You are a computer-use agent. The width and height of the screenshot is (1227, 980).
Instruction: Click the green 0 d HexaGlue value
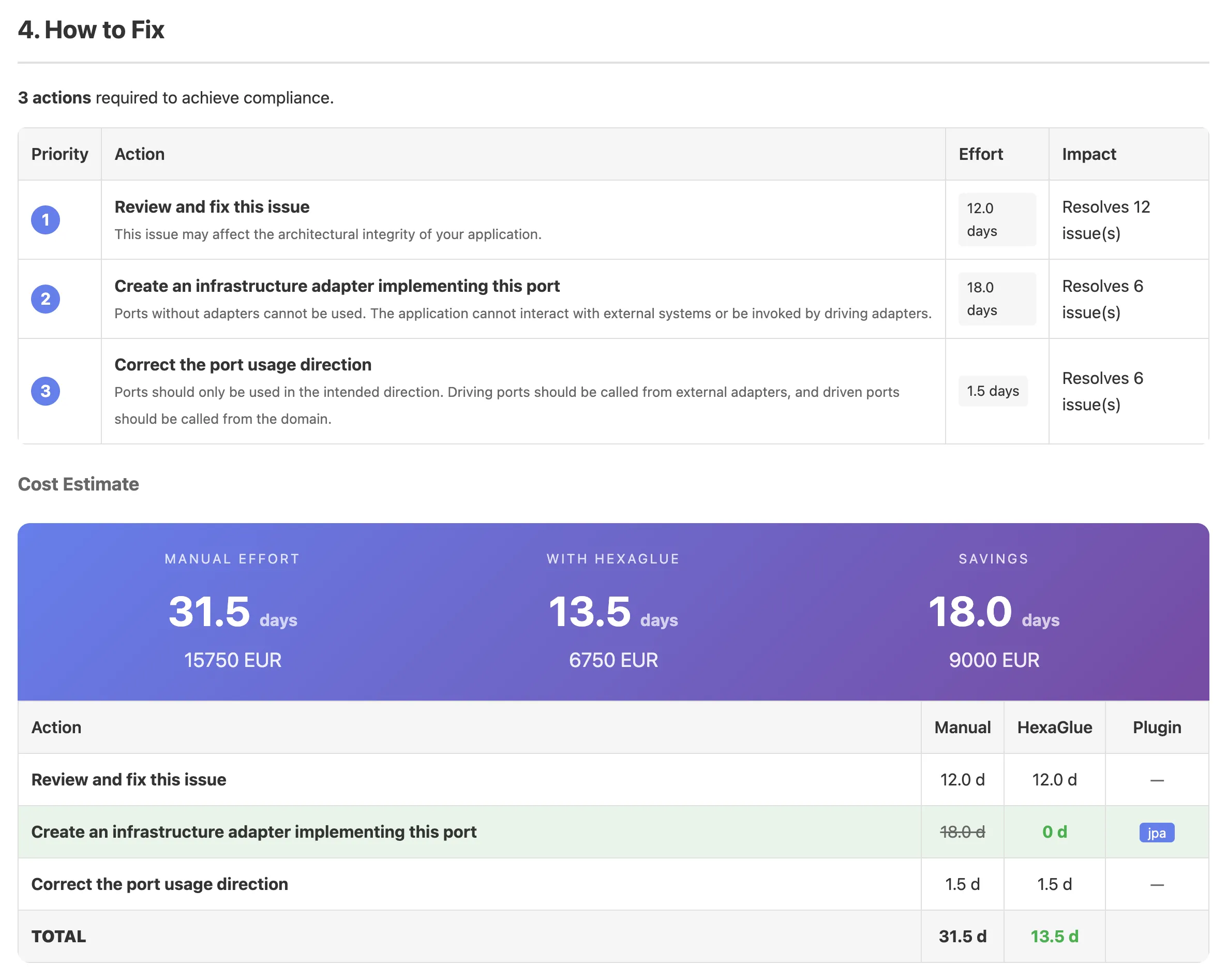(x=1054, y=832)
